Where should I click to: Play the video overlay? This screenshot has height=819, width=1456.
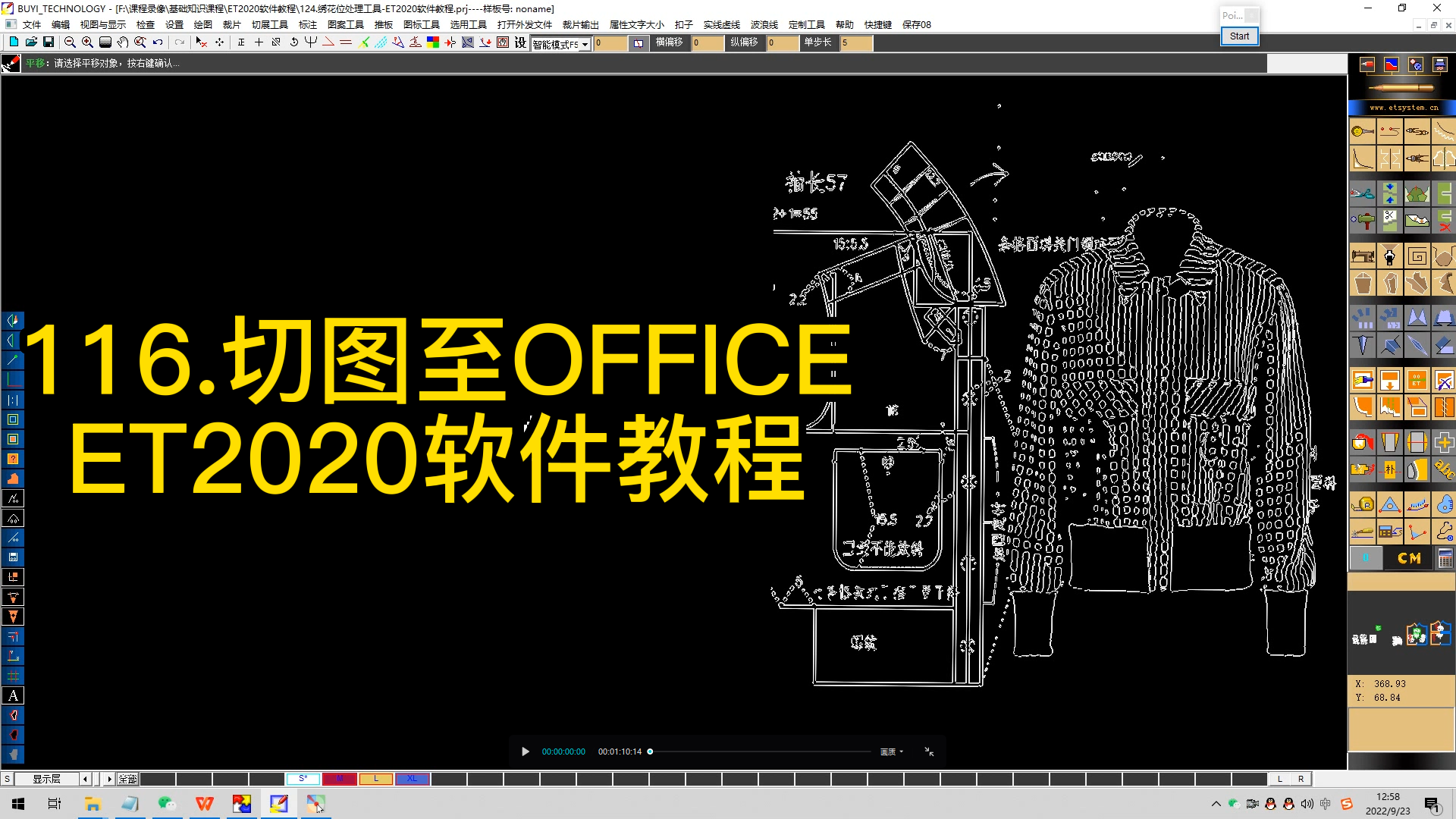[525, 752]
